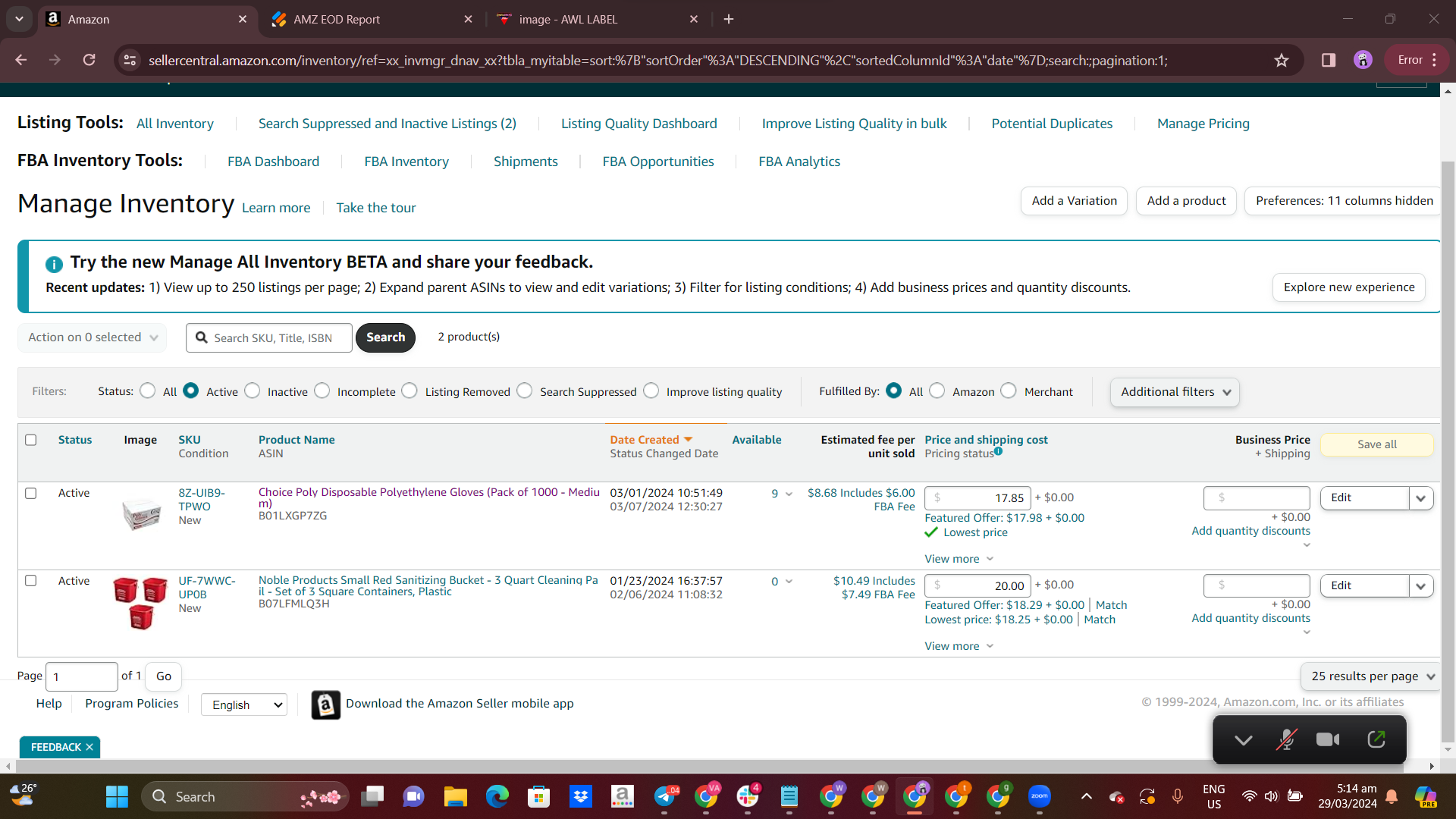Click the red sanitizing buckets thumbnail
Screen dimensions: 1456x819
140,603
